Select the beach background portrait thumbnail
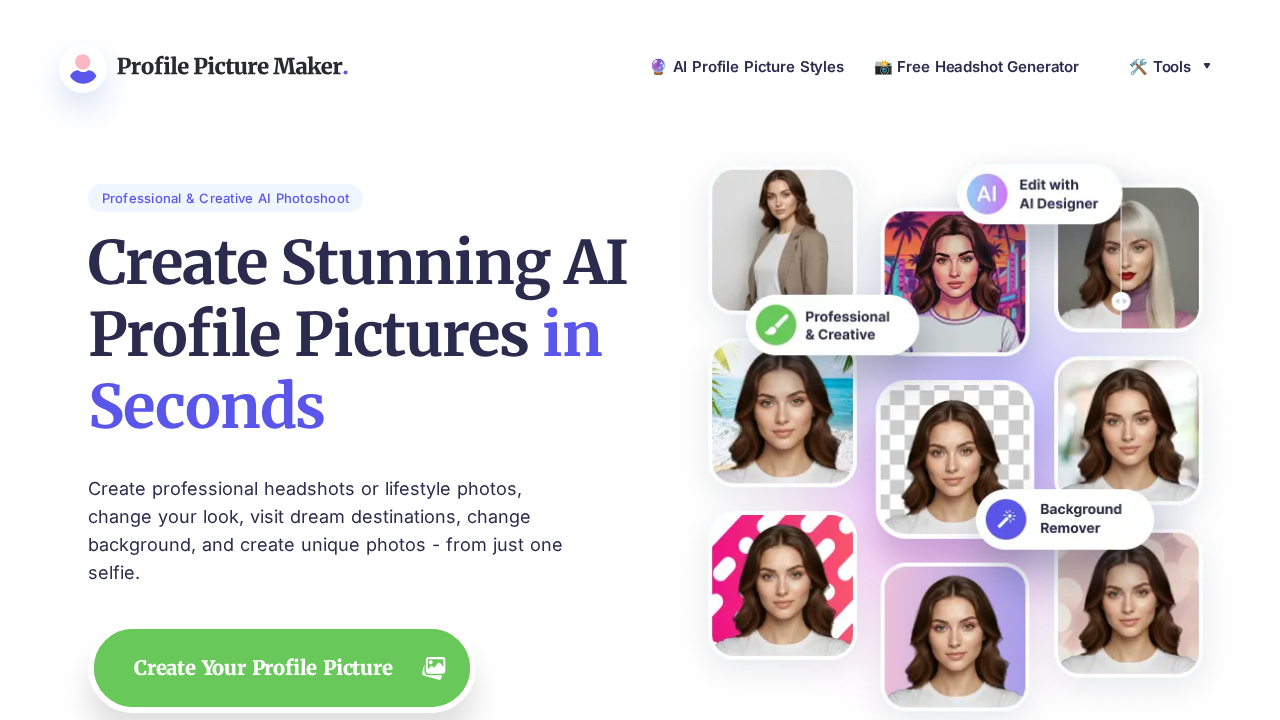 [x=782, y=413]
